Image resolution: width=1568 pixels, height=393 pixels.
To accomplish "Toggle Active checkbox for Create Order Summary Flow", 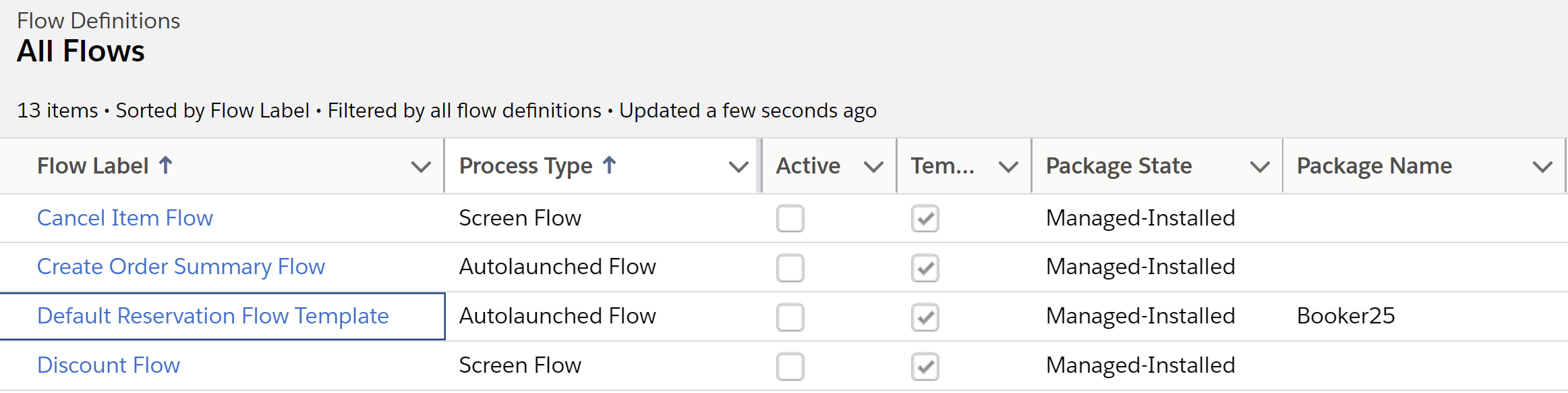I will pyautogui.click(x=790, y=267).
